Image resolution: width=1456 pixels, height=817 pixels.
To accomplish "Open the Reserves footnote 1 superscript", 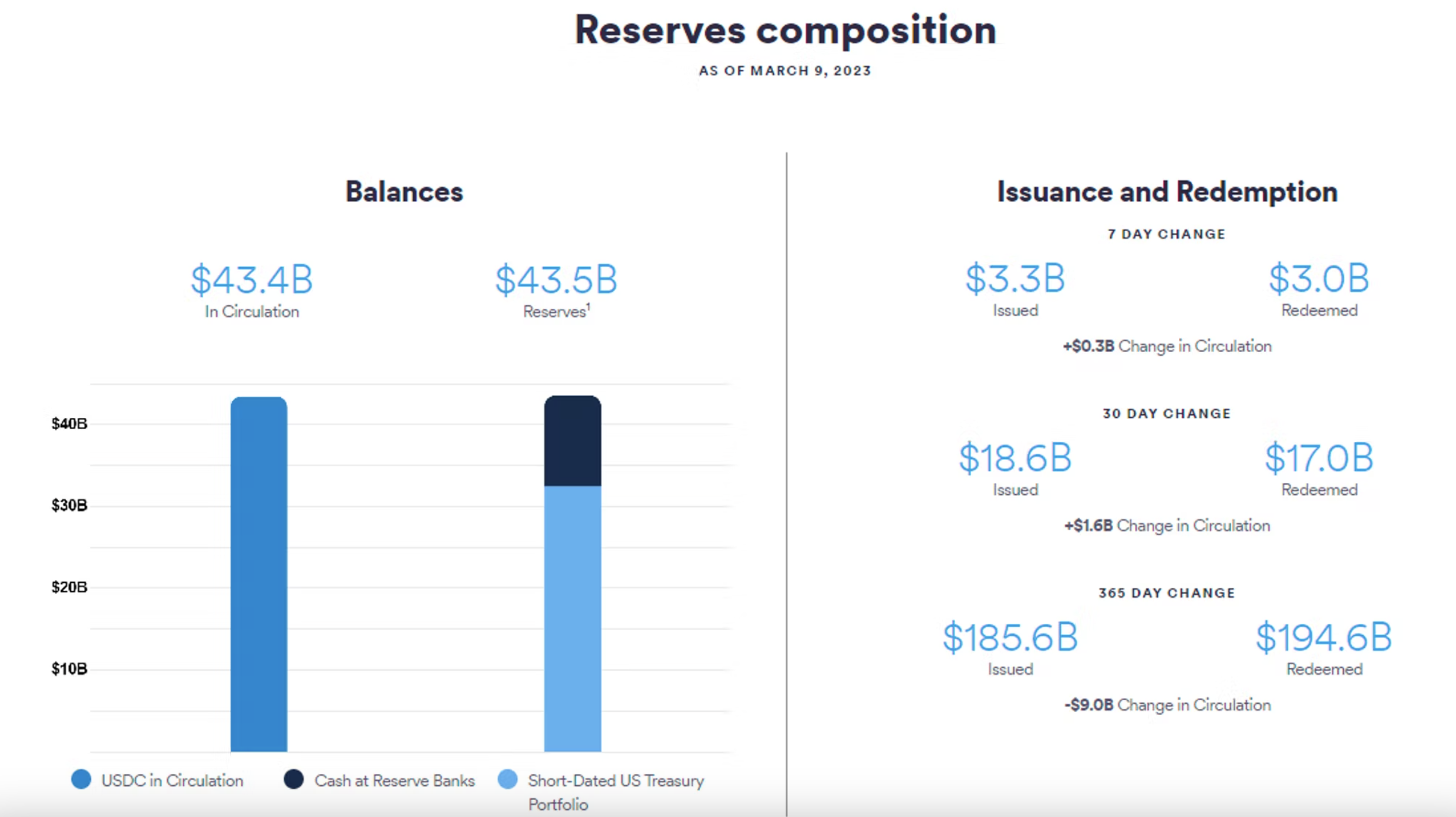I will coord(588,306).
